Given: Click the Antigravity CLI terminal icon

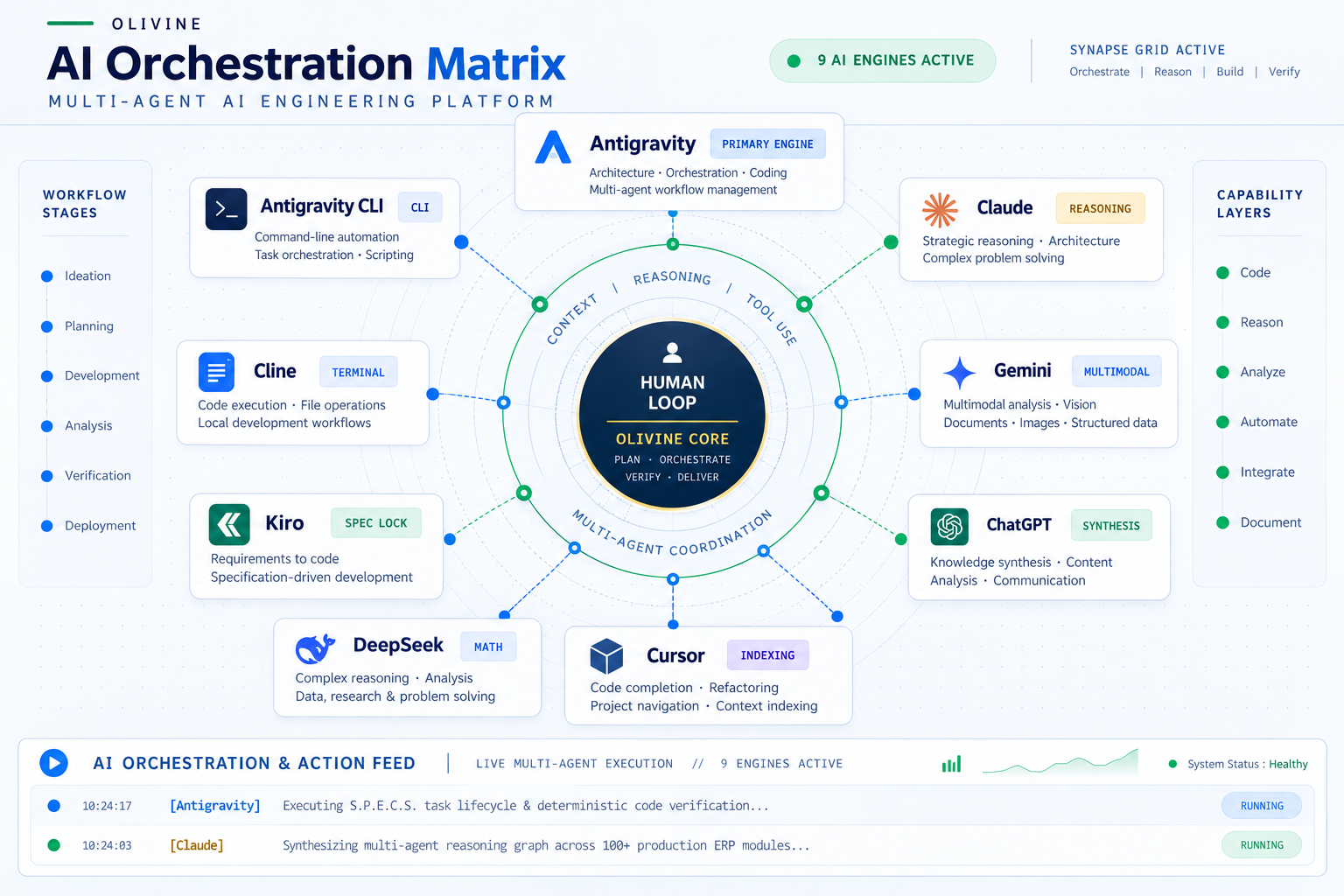Looking at the screenshot, I should 226,209.
